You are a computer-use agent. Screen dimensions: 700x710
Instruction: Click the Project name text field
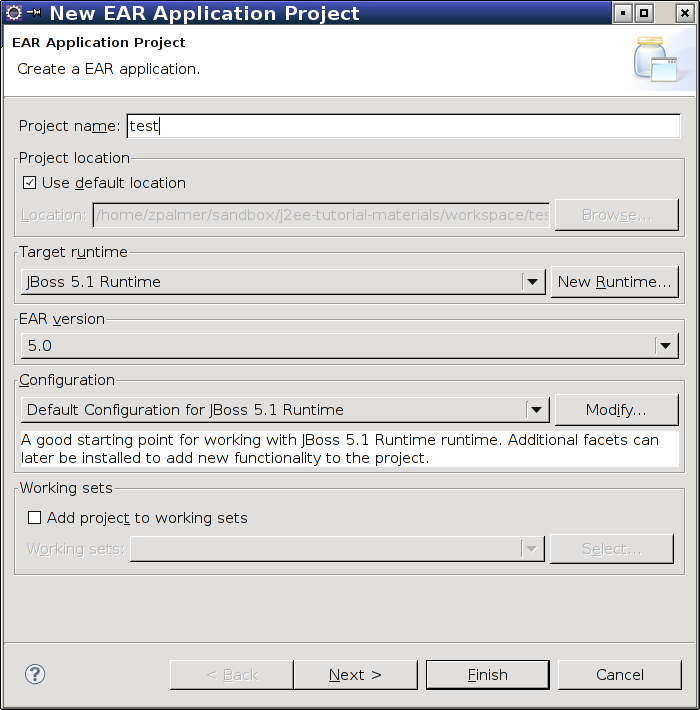point(403,126)
